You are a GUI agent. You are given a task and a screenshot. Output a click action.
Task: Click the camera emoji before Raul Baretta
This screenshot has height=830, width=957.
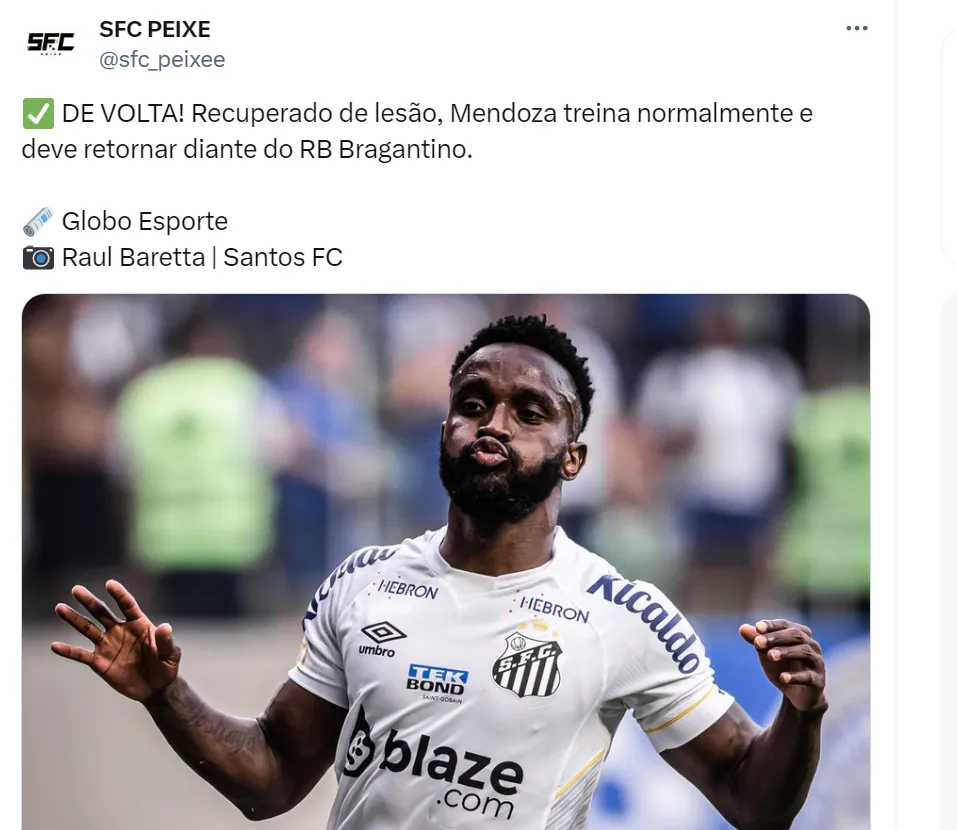coord(38,258)
